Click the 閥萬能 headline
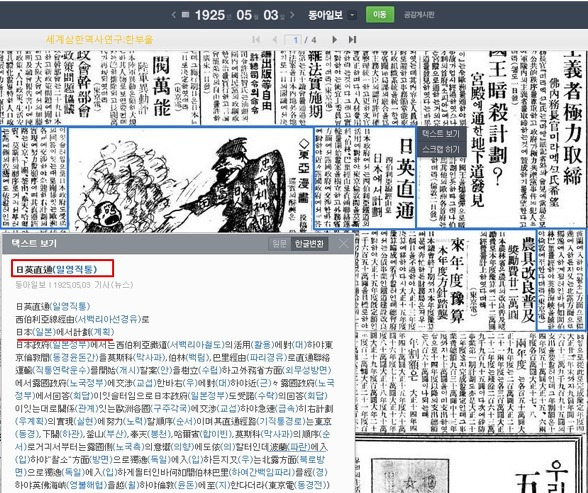 point(161,86)
